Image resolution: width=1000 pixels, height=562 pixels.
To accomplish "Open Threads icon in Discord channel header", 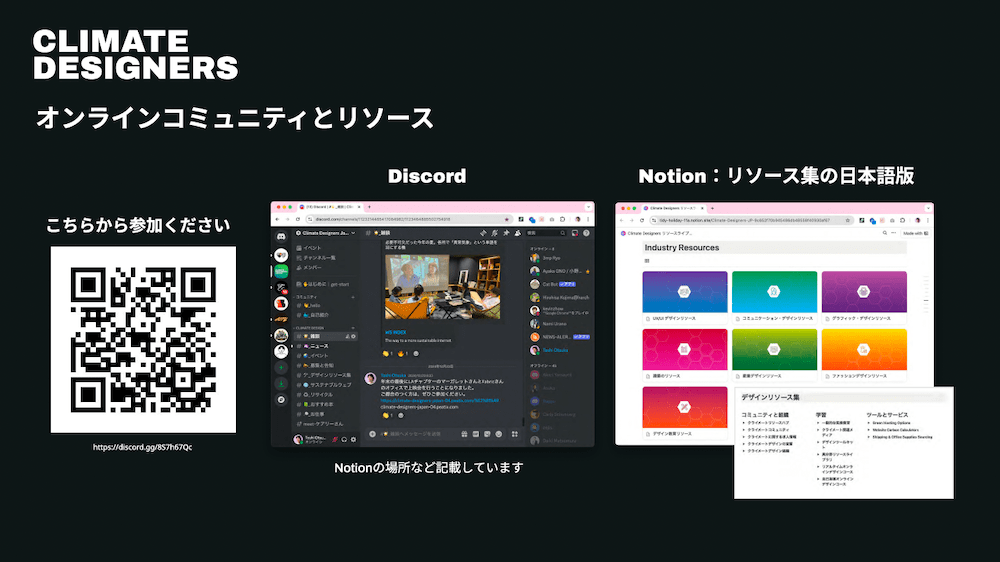I will pyautogui.click(x=483, y=233).
